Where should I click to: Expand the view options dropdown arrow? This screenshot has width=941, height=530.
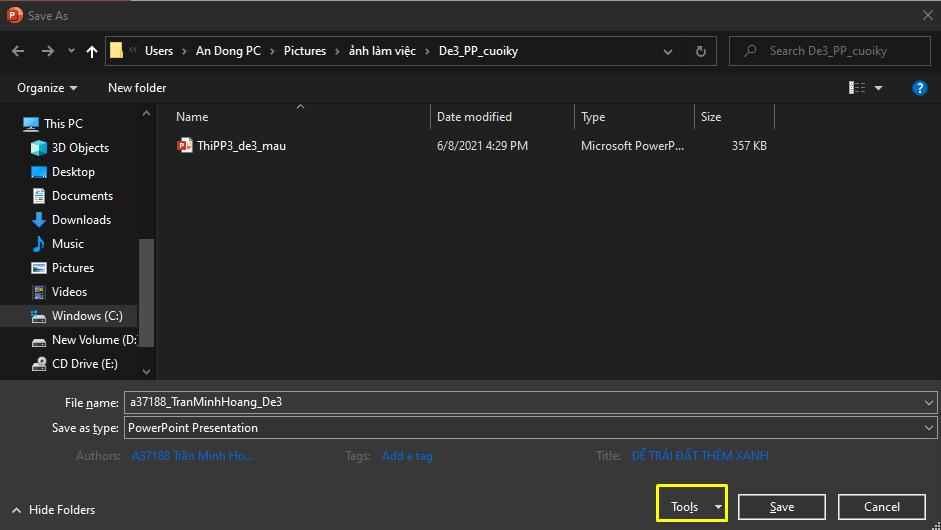(879, 88)
